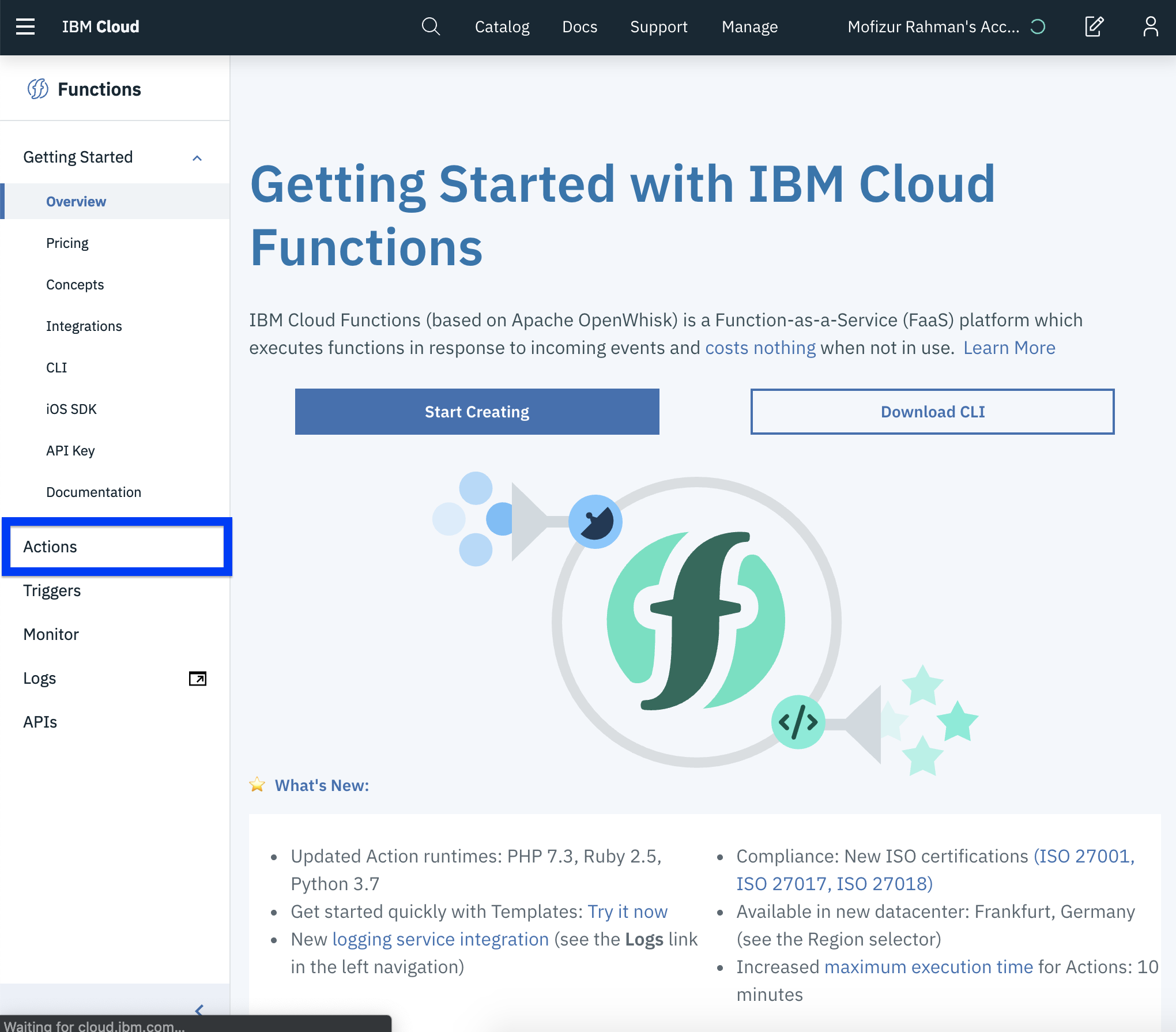Click the IBM Cloud home logo
The image size is (1176, 1032).
tap(100, 27)
